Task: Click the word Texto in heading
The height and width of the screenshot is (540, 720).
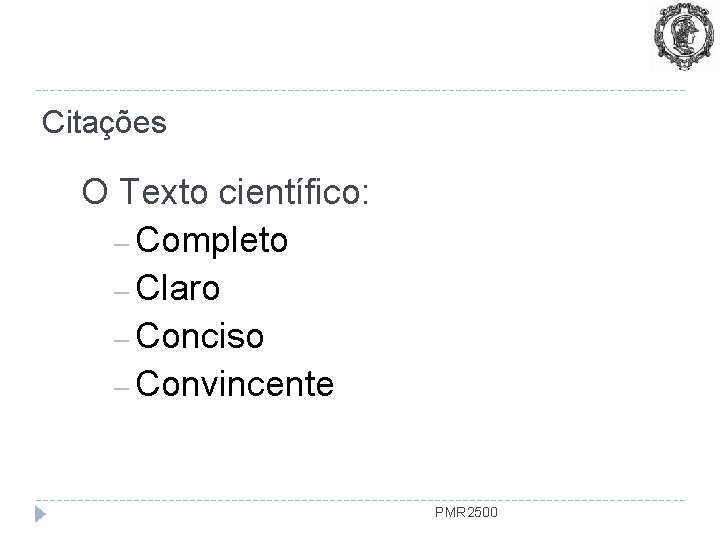Action: pyautogui.click(x=166, y=190)
